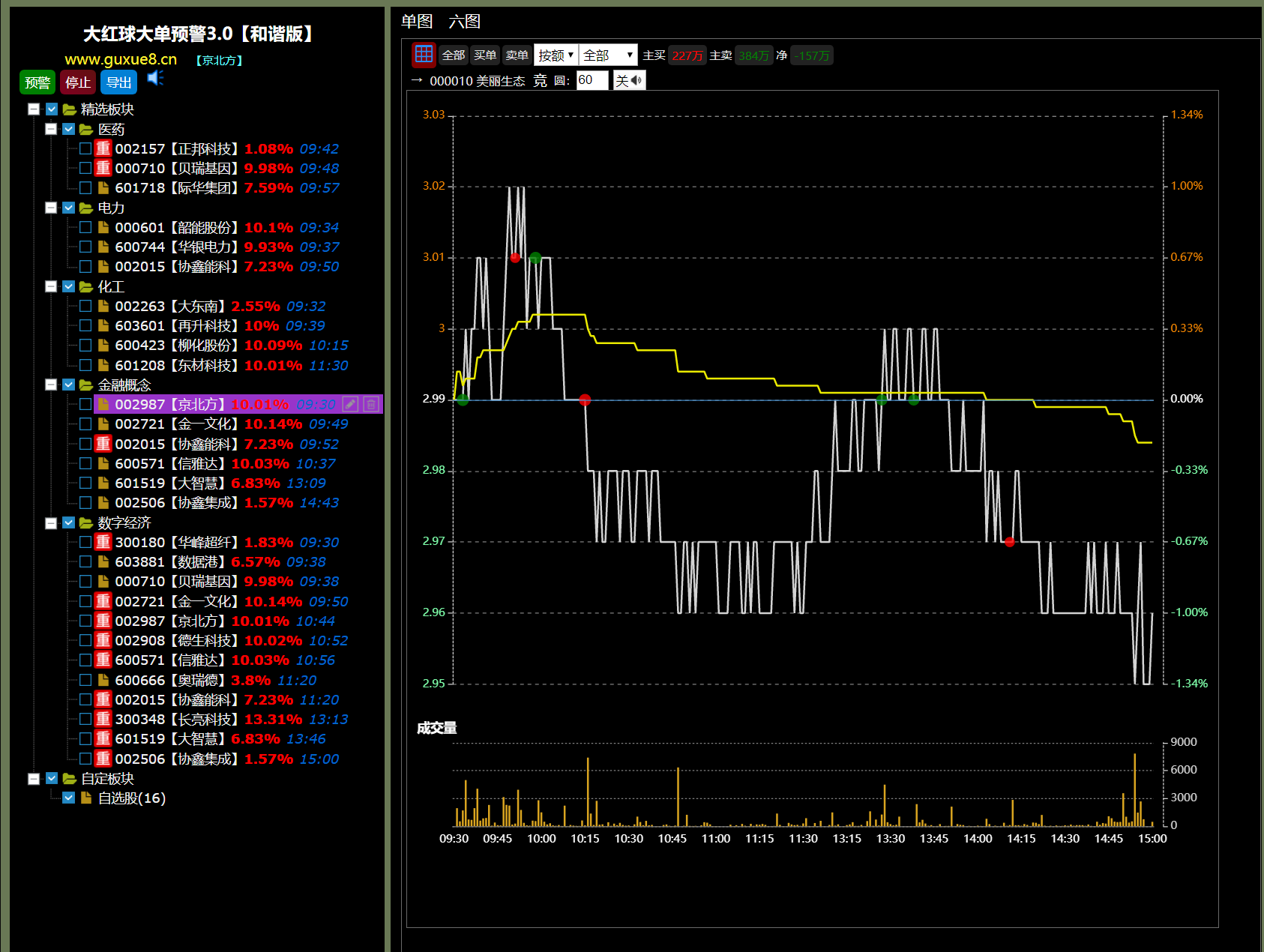The width and height of the screenshot is (1264, 952).
Task: Switch to the 六图 tab
Action: click(464, 22)
